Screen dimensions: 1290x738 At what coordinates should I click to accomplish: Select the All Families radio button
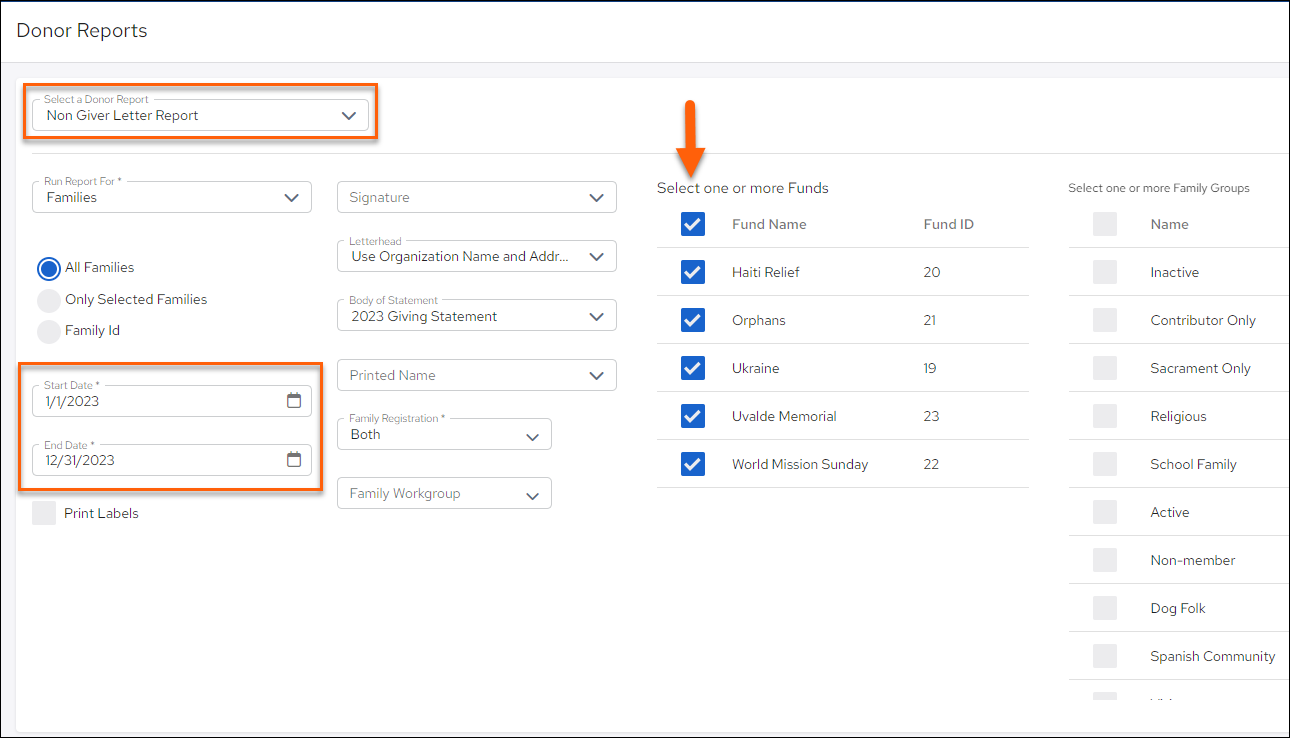click(x=49, y=268)
